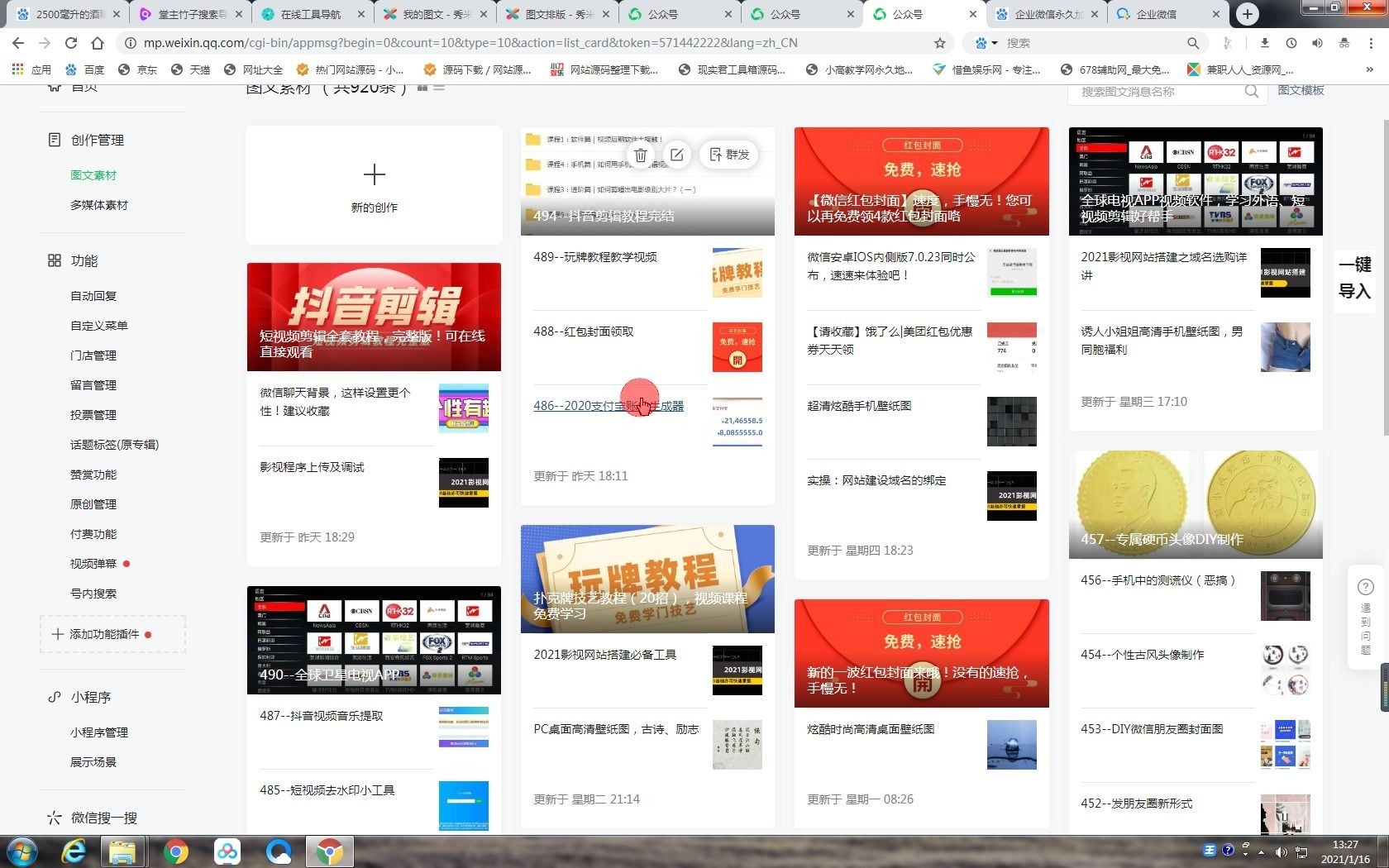Reload the current page
The height and width of the screenshot is (868, 1389).
71,43
